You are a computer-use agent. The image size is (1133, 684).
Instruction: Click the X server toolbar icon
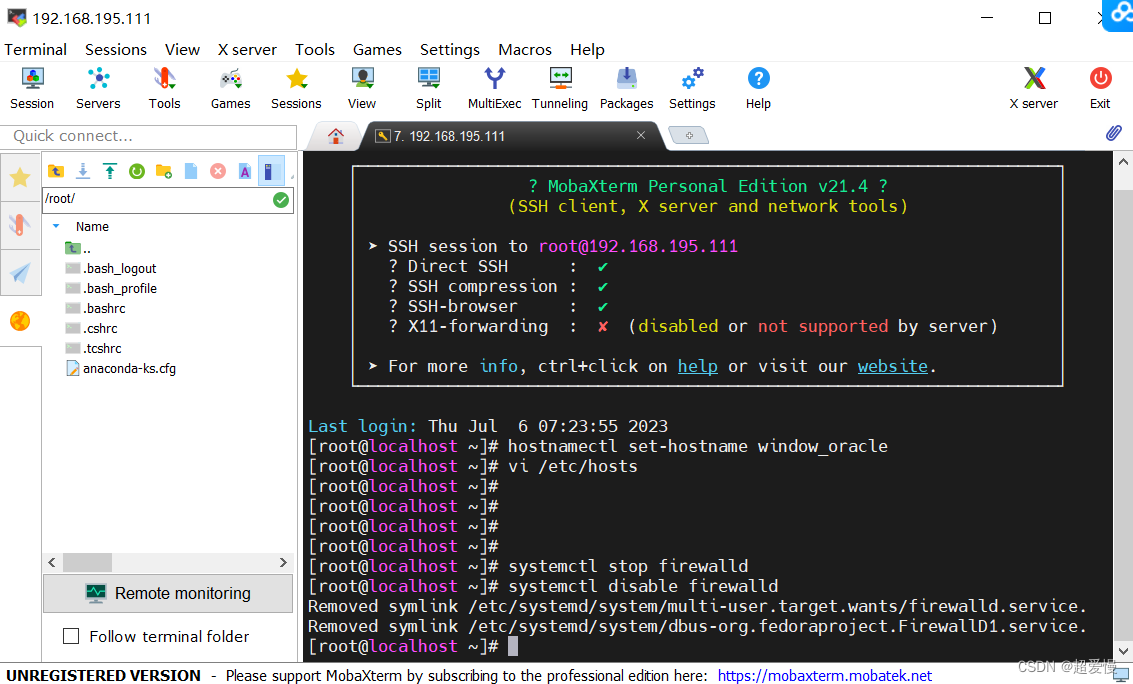coord(1034,88)
